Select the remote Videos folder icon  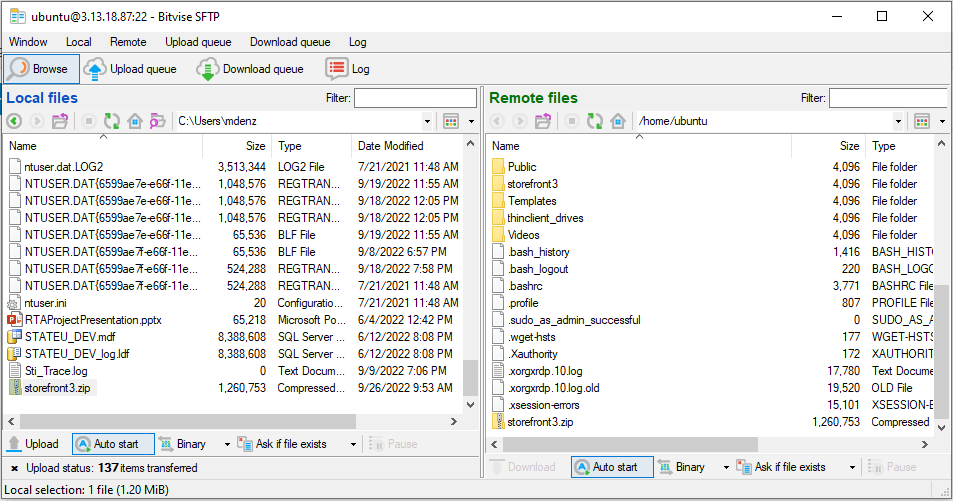[x=498, y=235]
